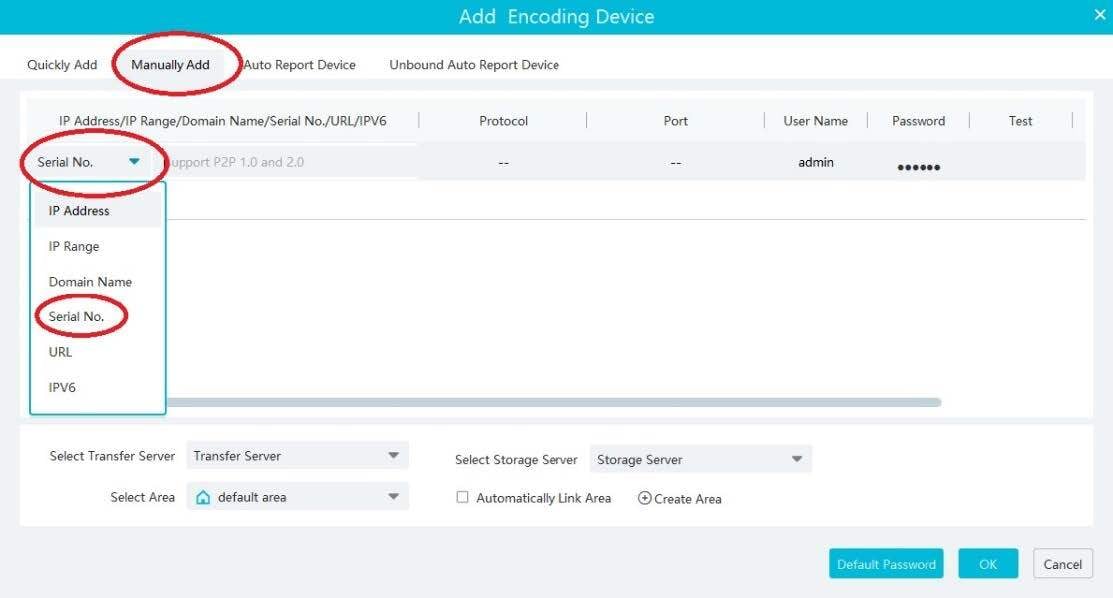Click the plus icon beside Create Area
This screenshot has width=1113, height=598.
pyautogui.click(x=645, y=498)
